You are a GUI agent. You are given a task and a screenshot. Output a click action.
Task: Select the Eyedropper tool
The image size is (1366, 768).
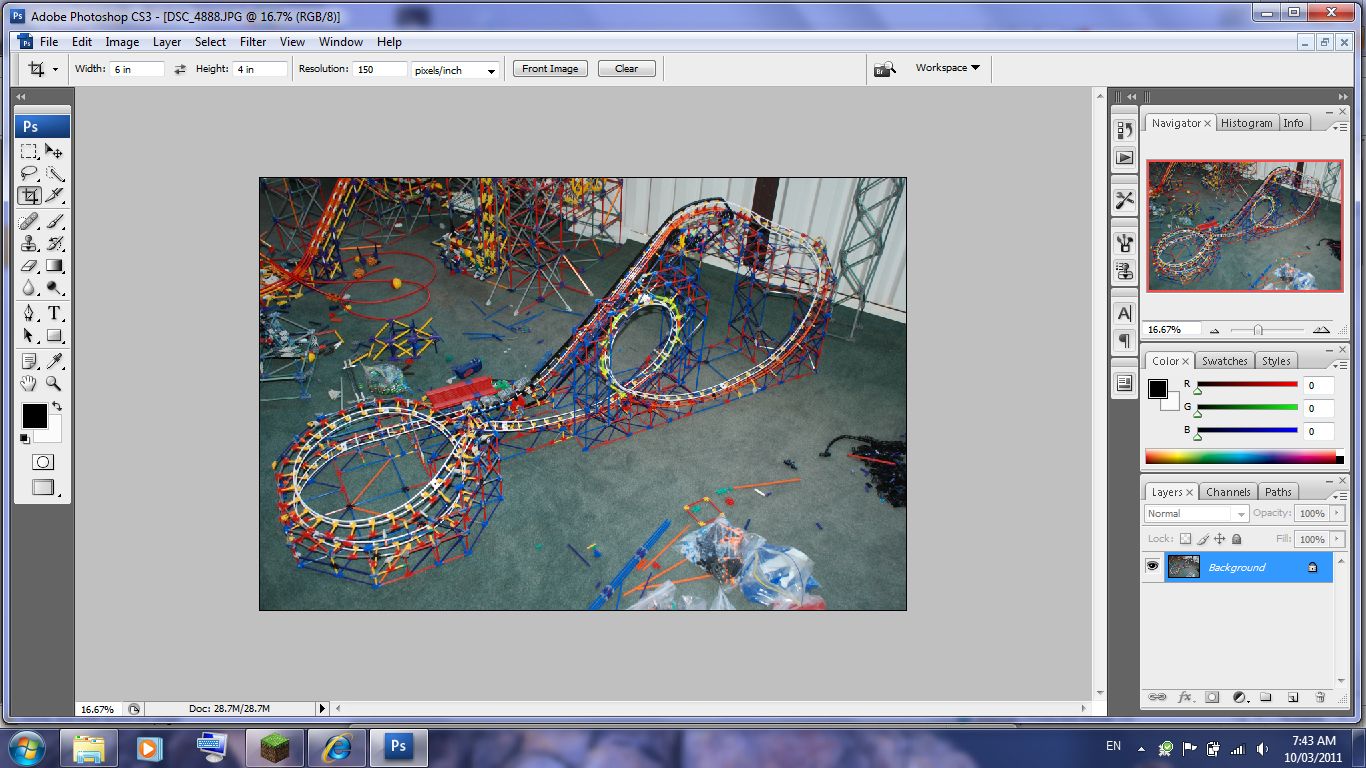(54, 361)
